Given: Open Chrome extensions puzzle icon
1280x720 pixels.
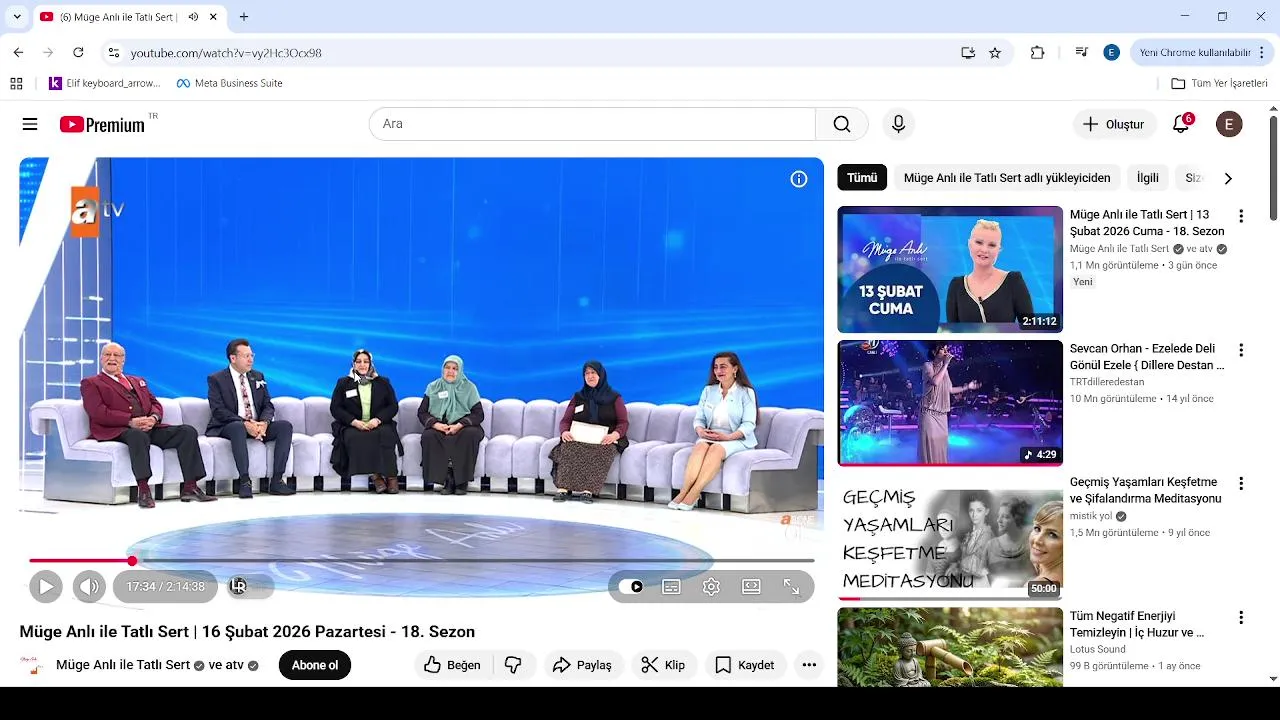Looking at the screenshot, I should pos(1037,53).
